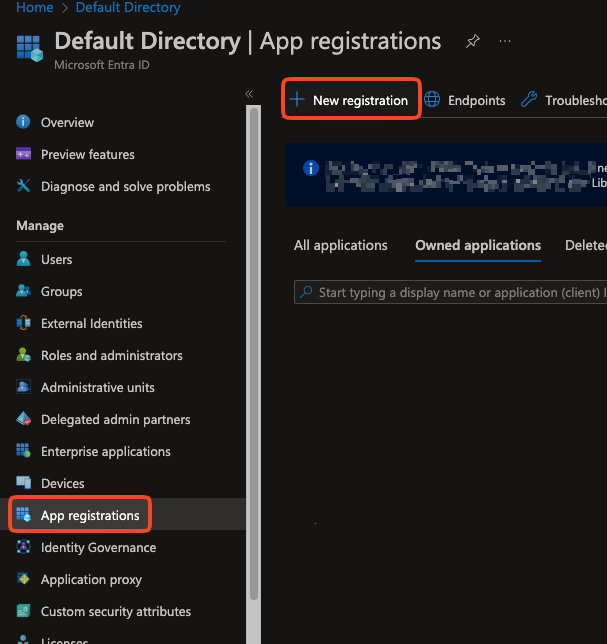Click the Application proxy icon
The height and width of the screenshot is (644, 607).
23,579
